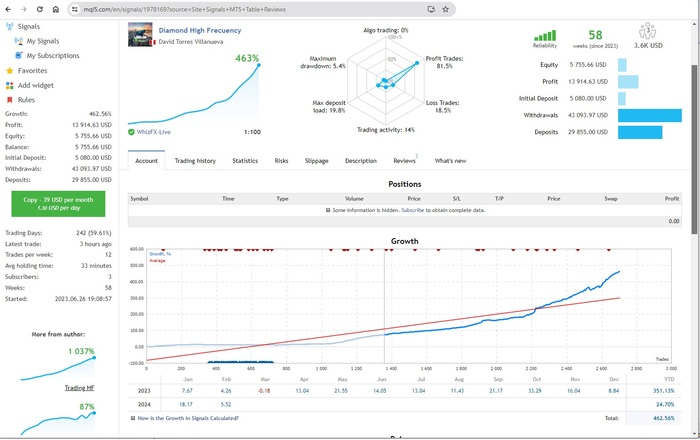This screenshot has height=440, width=700.
Task: Click the 87% author signal chart
Action: tap(58, 422)
